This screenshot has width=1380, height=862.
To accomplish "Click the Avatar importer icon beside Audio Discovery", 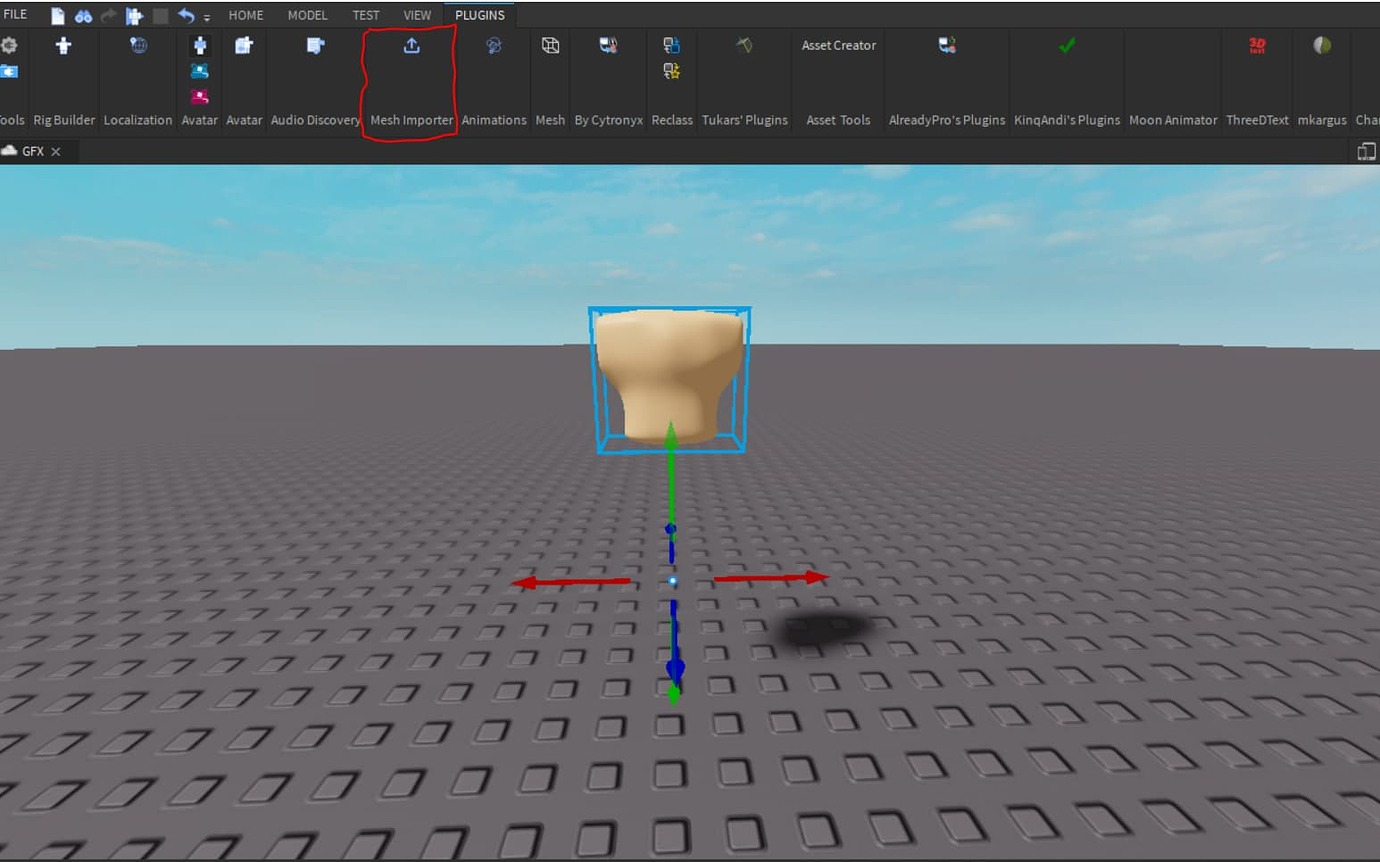I will tap(244, 45).
